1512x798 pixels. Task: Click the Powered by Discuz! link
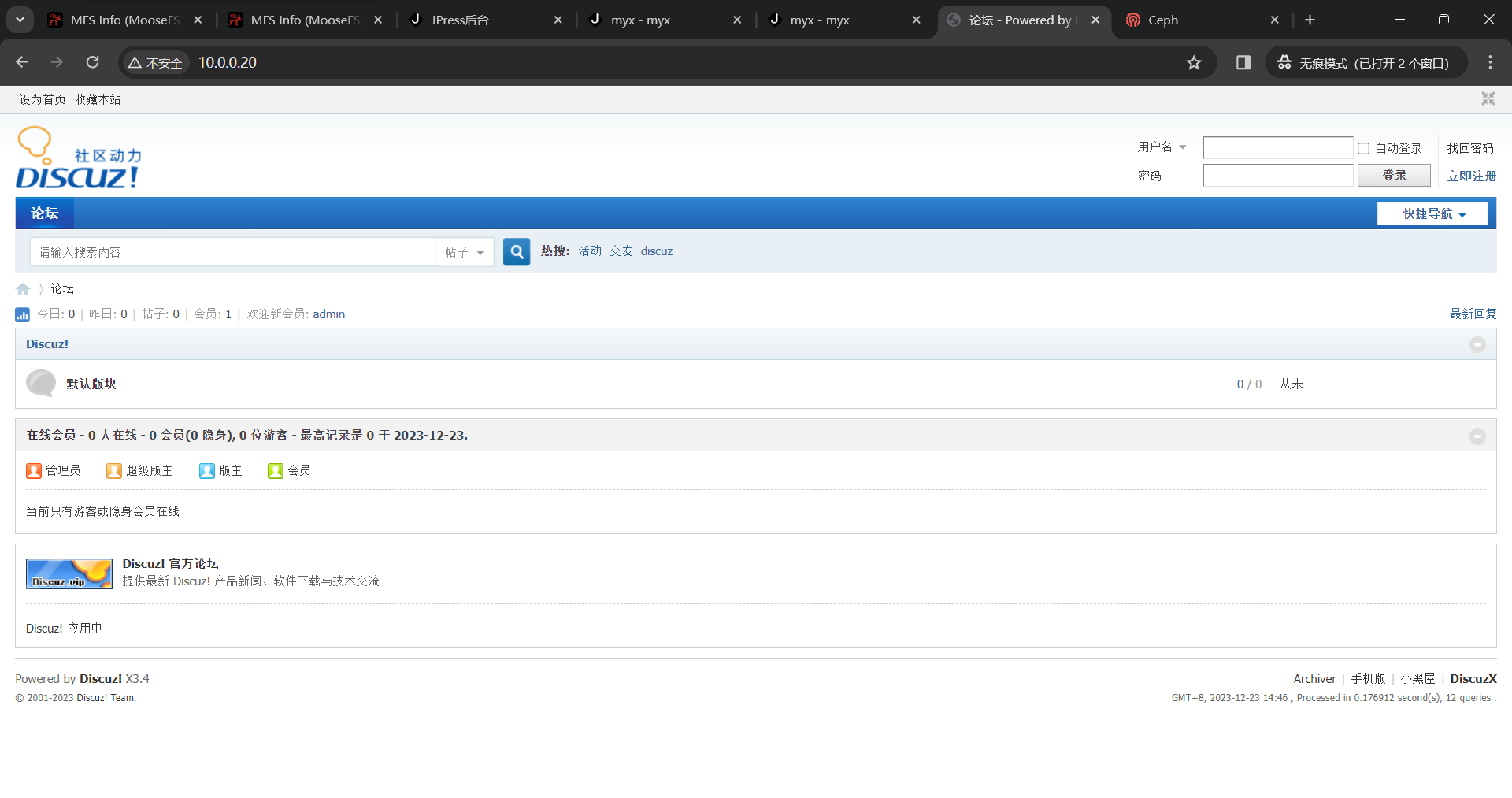[x=100, y=678]
